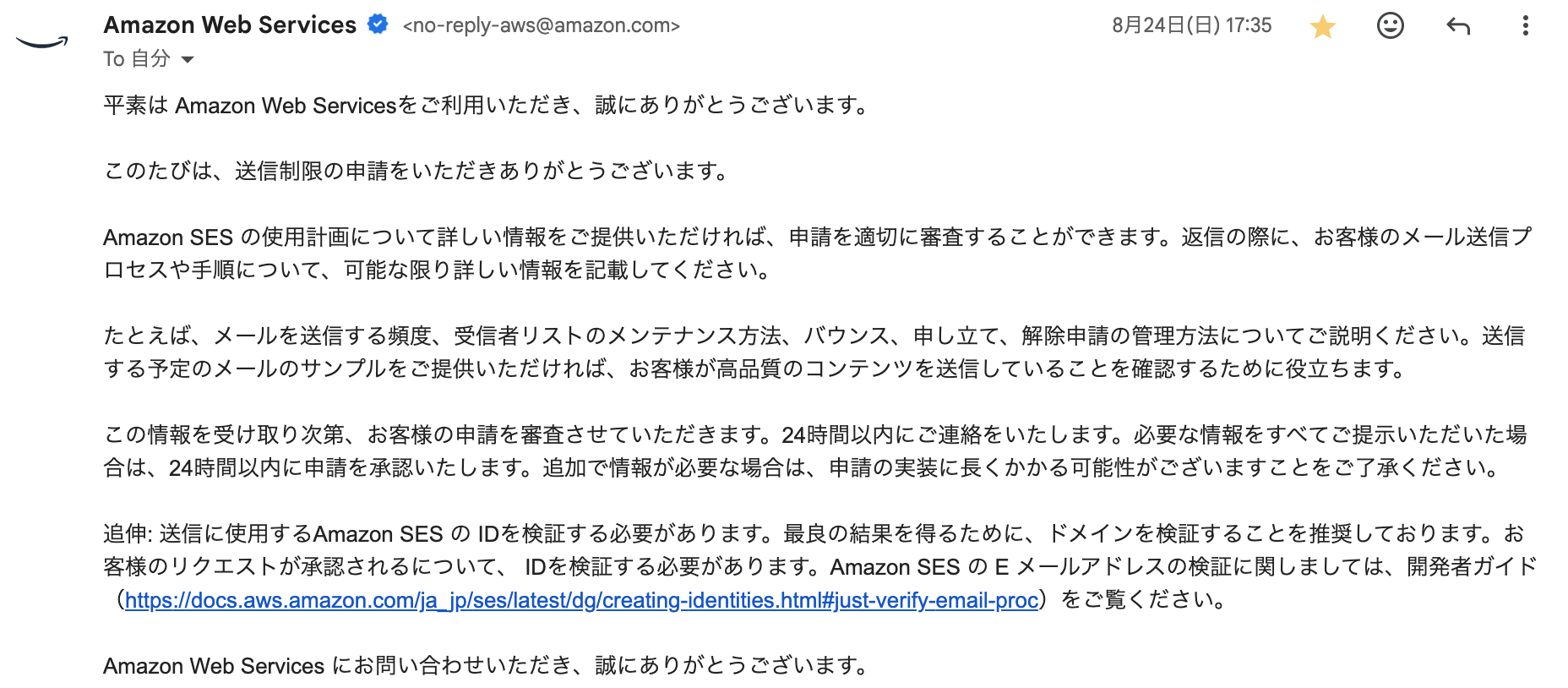Screen dimensions: 1568x688
Task: Reply using the curved arrow icon
Action: (1458, 26)
